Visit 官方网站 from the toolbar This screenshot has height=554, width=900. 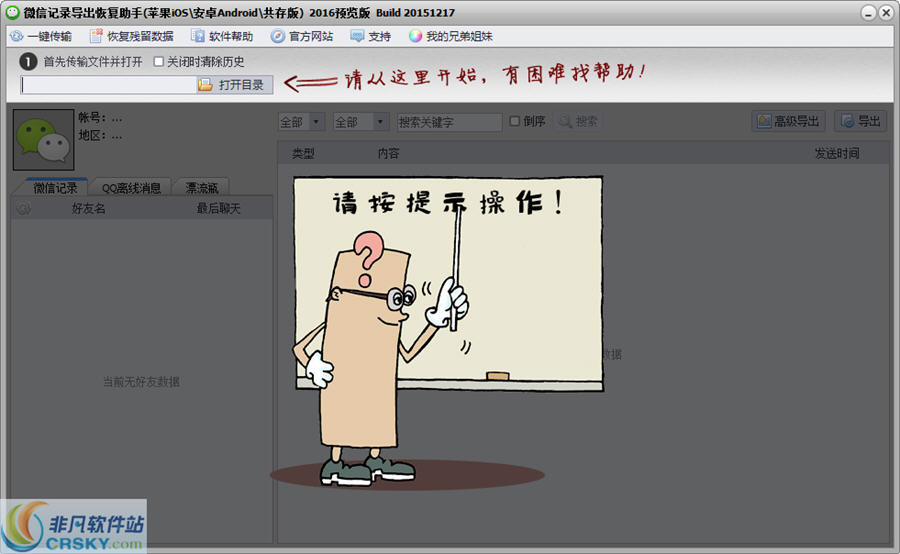pos(302,36)
